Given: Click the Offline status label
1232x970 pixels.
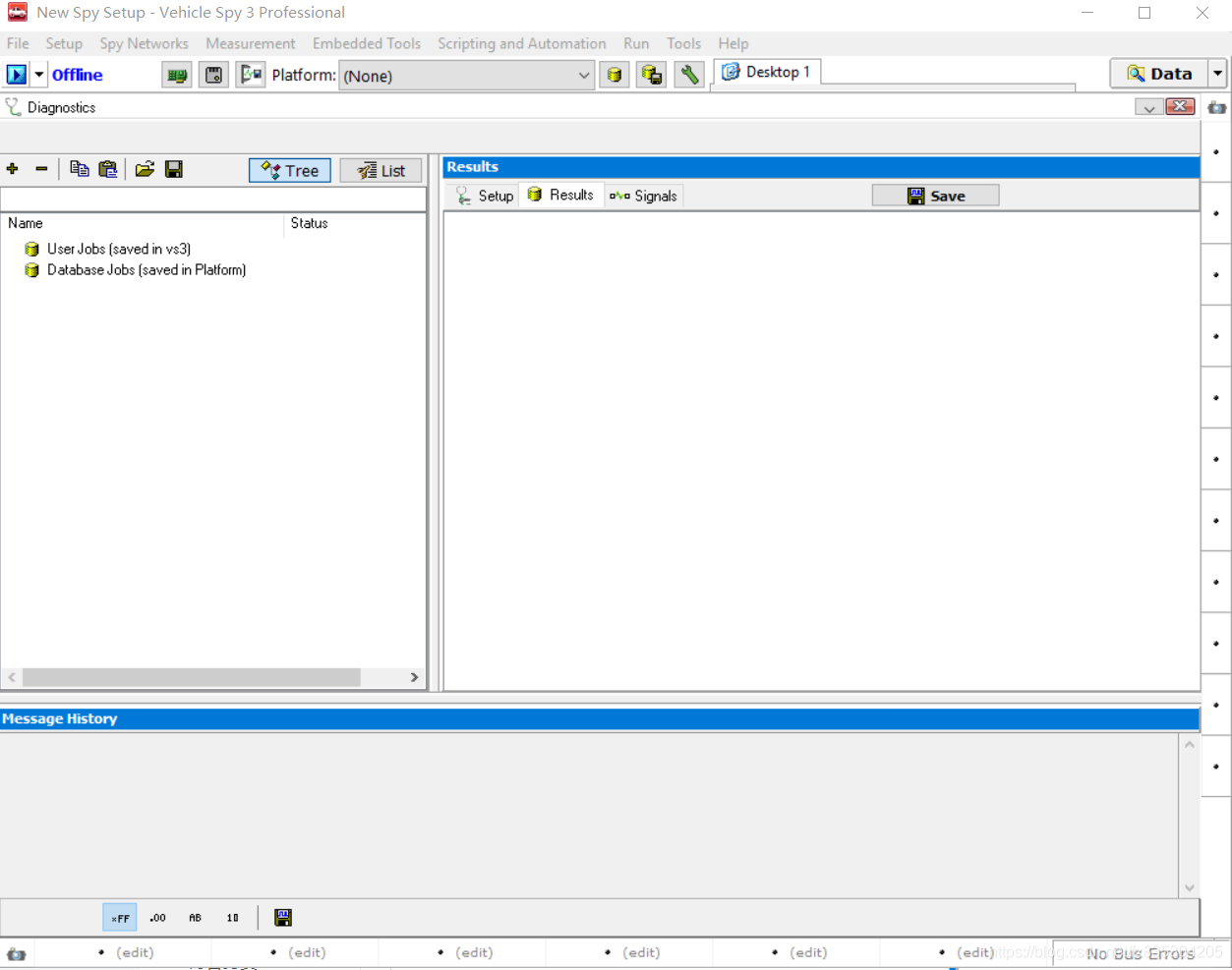Looking at the screenshot, I should [x=77, y=75].
